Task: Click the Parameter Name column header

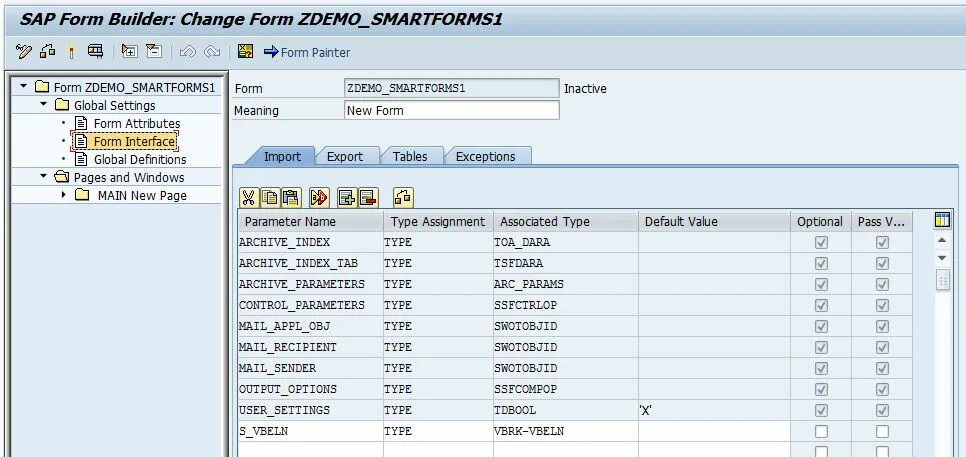Action: [310, 222]
